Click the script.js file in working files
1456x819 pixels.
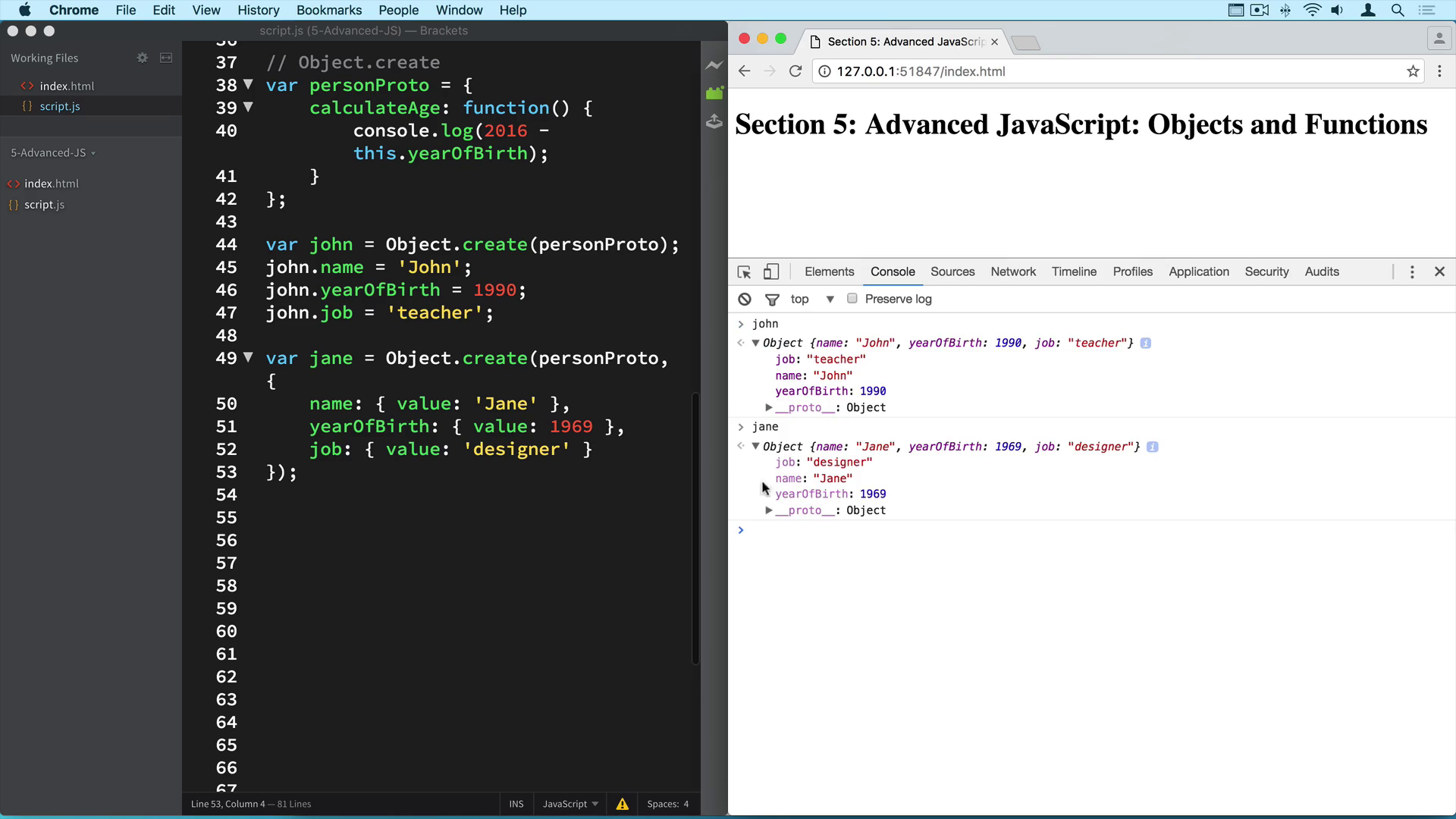pyautogui.click(x=59, y=106)
